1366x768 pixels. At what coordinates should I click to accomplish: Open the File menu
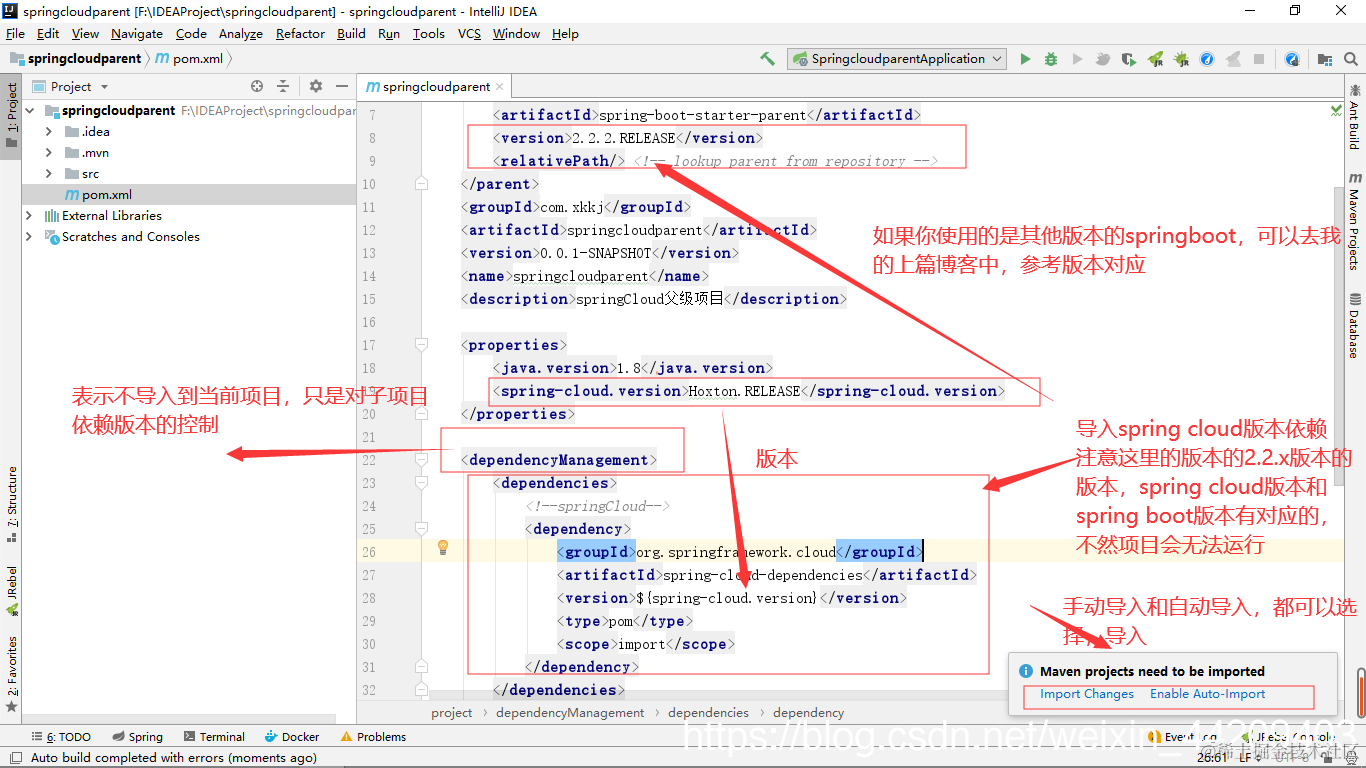[x=15, y=33]
